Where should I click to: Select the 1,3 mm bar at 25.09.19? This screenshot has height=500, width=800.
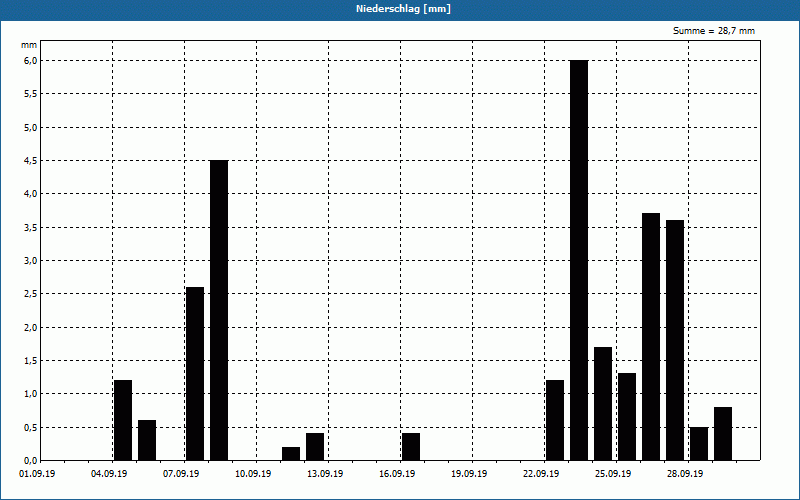point(627,417)
